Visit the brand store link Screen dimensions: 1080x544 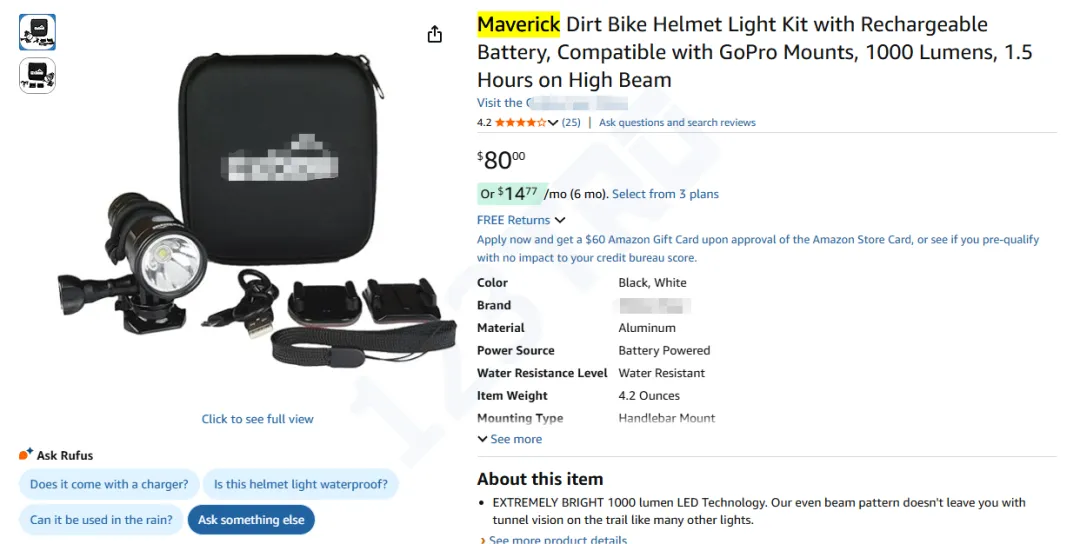click(552, 103)
